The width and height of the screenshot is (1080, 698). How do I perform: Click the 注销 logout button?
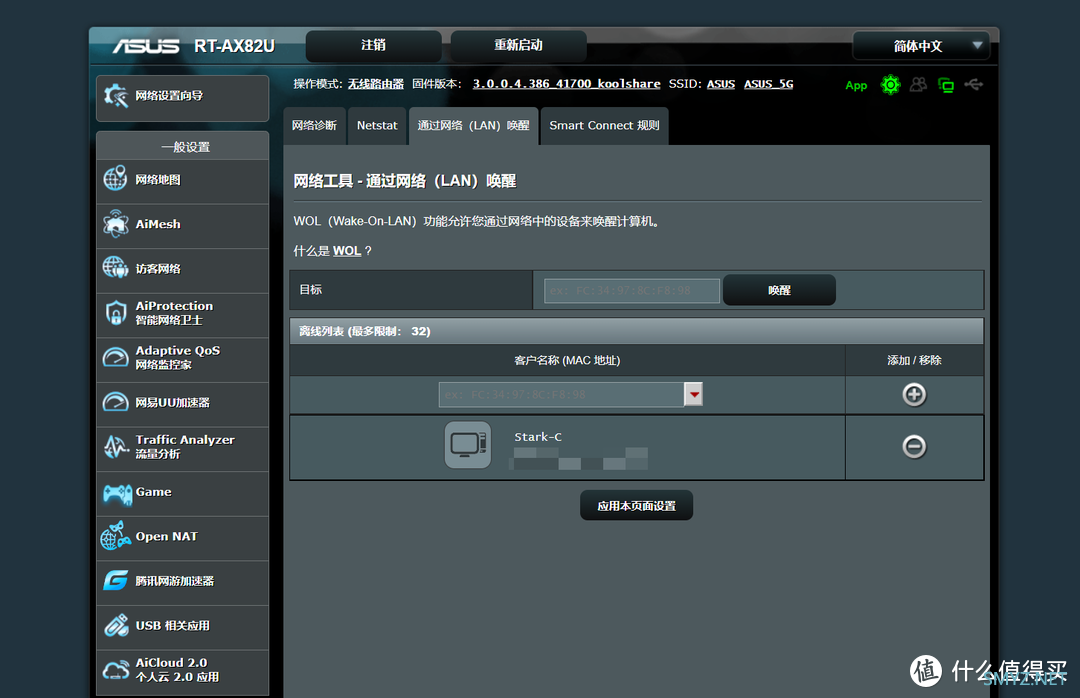tap(373, 45)
